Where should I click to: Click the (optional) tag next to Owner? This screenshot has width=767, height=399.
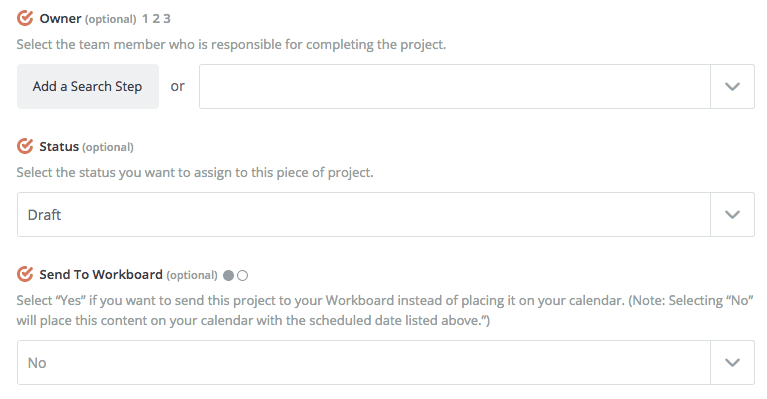(111, 19)
